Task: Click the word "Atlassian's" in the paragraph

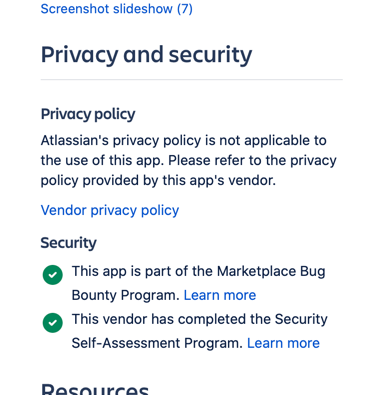Action: [75, 141]
